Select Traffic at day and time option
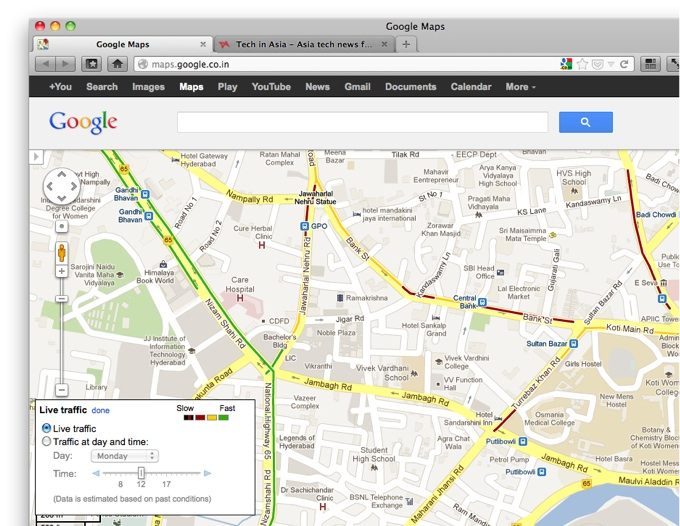This screenshot has width=680, height=526. pos(46,441)
